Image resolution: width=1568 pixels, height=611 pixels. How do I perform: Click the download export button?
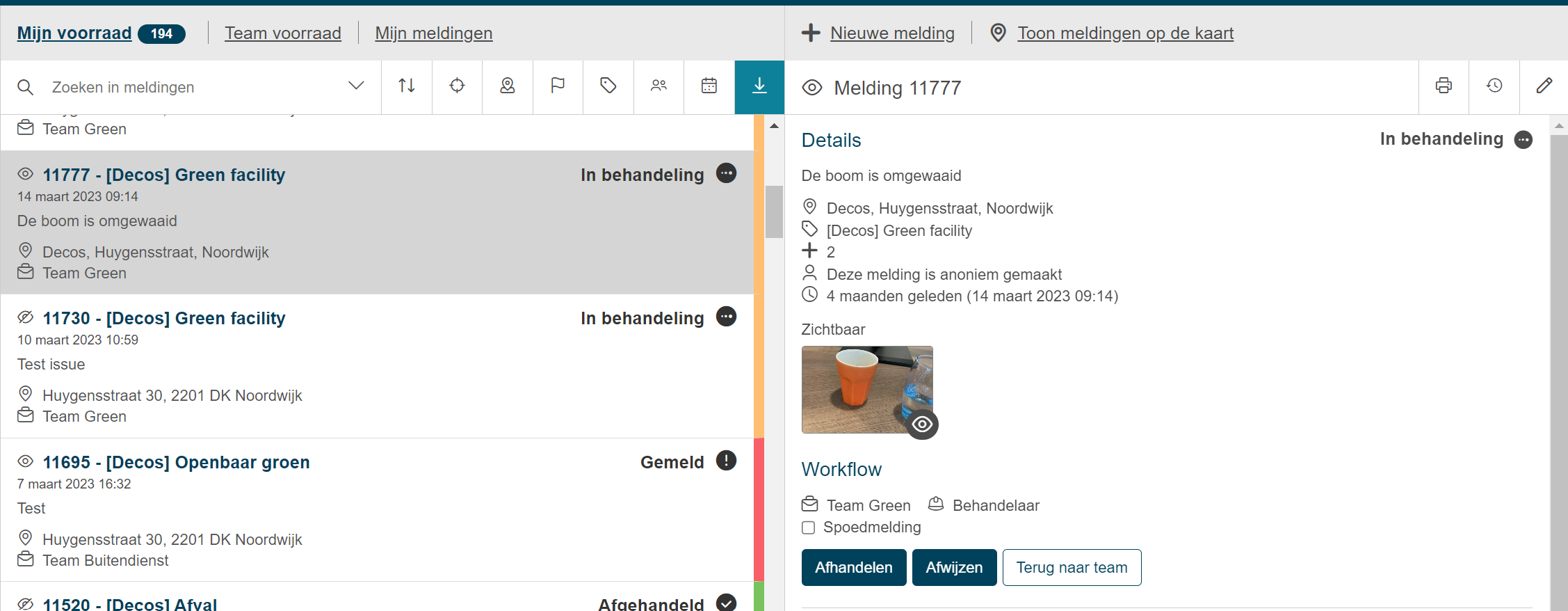tap(759, 86)
